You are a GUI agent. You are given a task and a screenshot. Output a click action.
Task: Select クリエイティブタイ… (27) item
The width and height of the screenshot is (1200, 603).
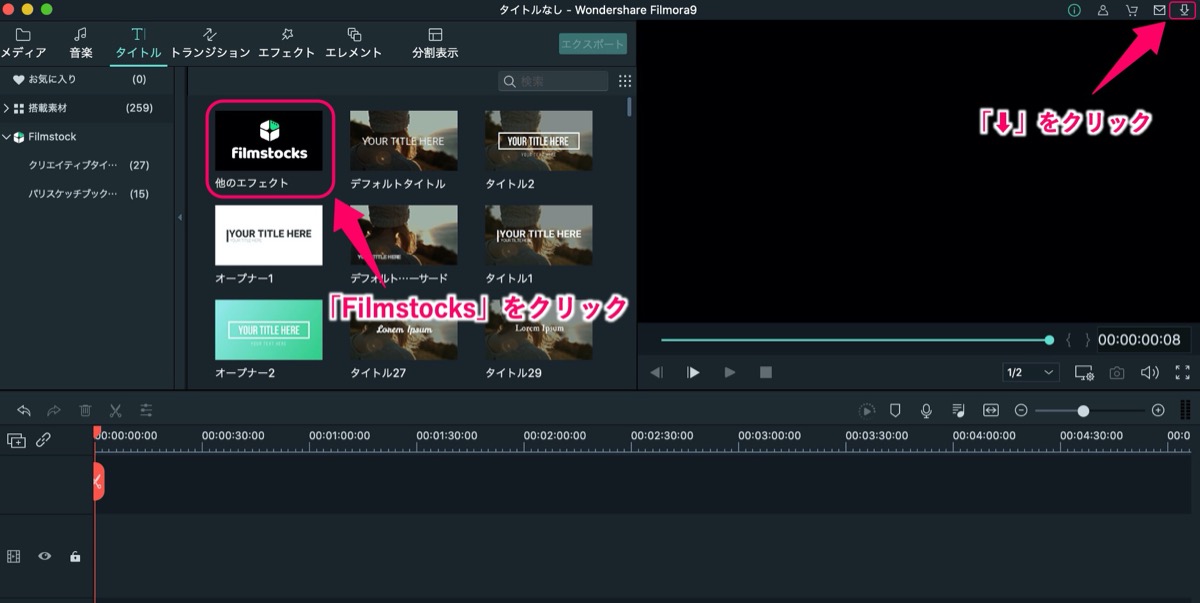click(87, 165)
